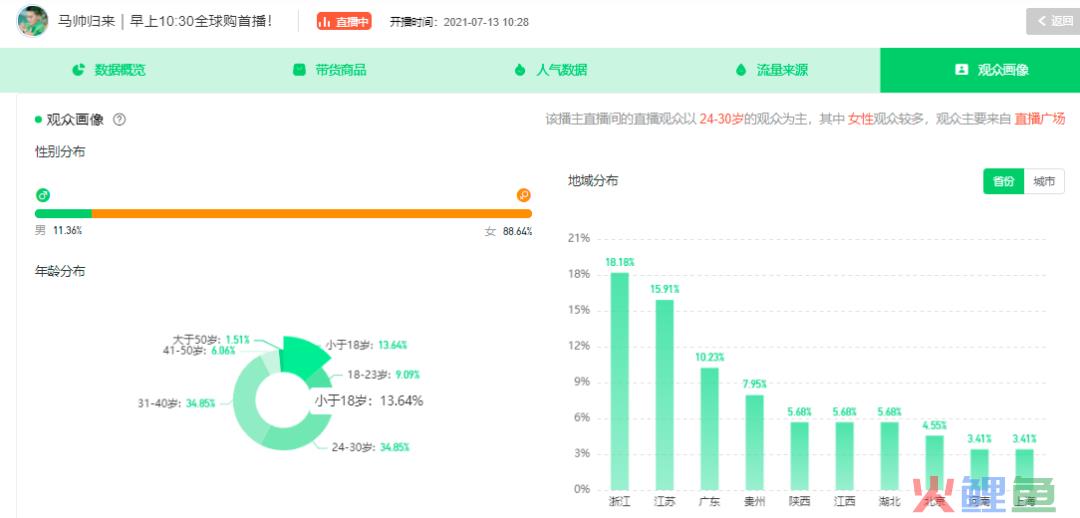Click the male gender icon
Screen dimensions: 1080x518
tap(43, 195)
